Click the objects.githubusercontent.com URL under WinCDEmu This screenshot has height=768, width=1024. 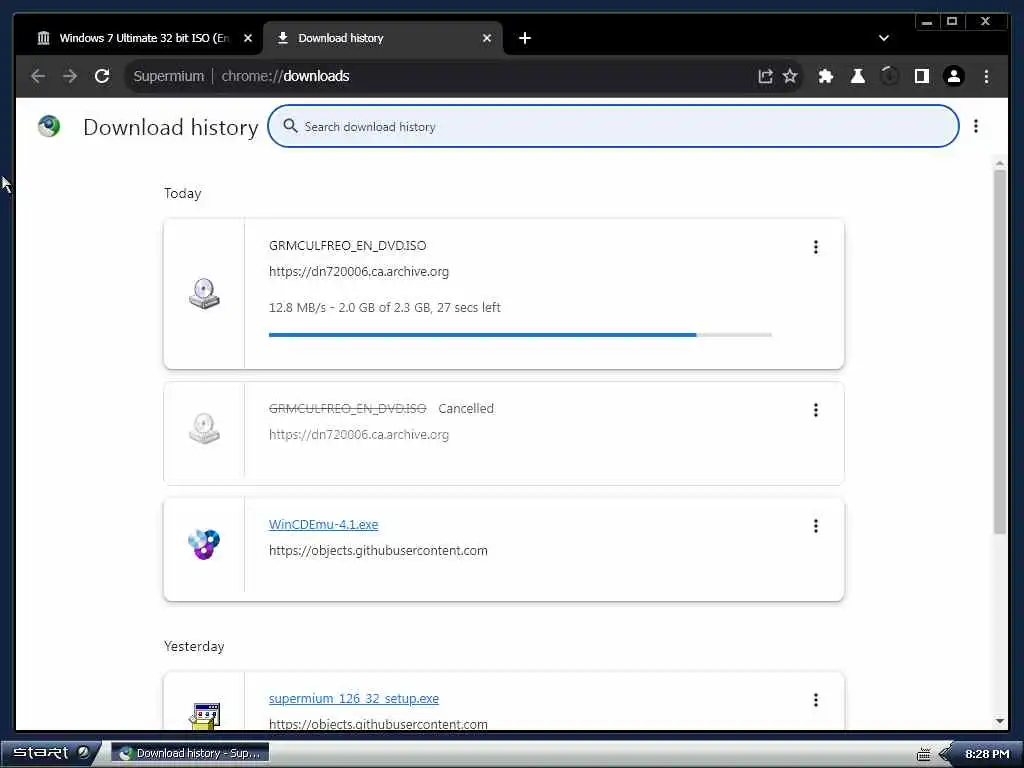378,551
